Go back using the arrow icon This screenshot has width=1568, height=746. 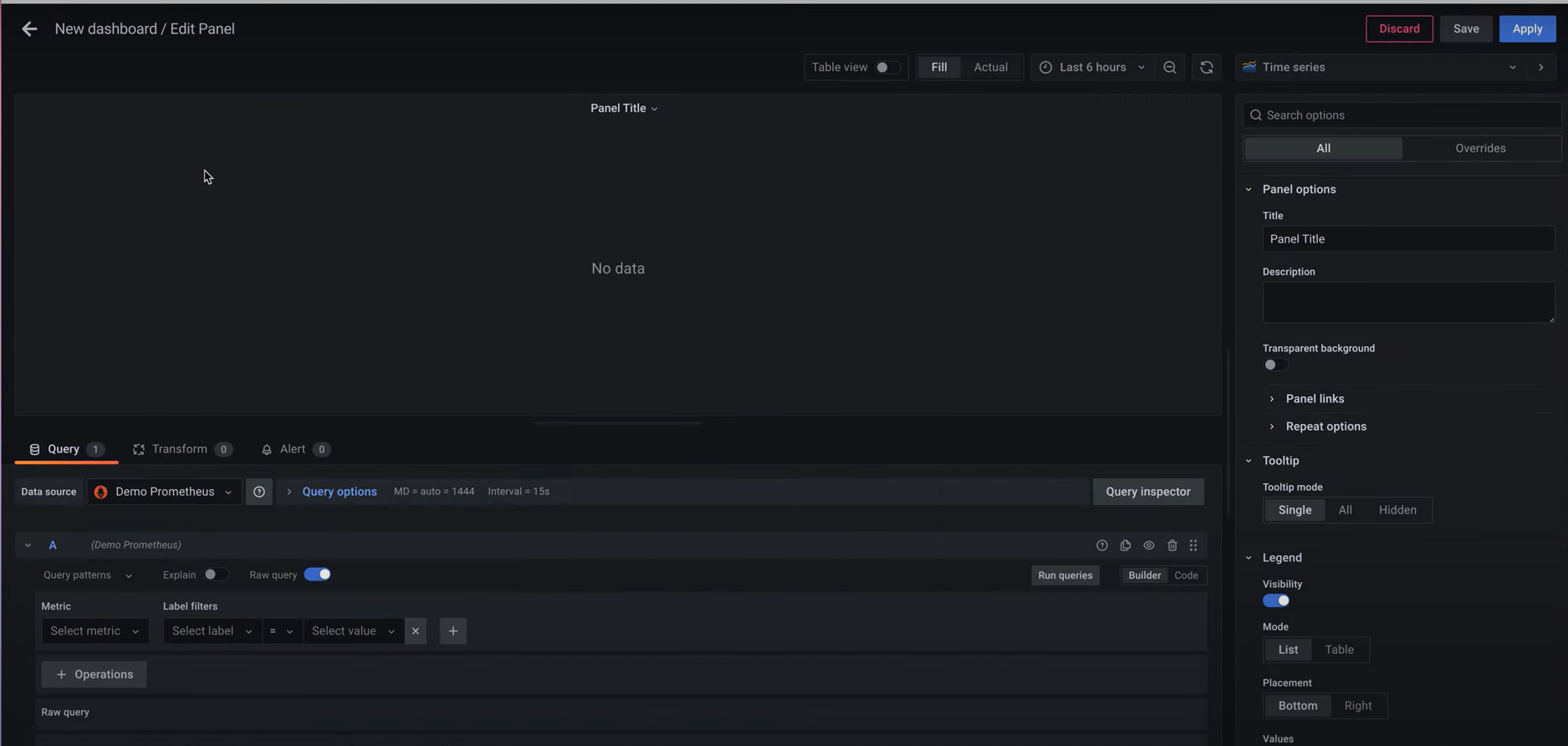coord(29,29)
